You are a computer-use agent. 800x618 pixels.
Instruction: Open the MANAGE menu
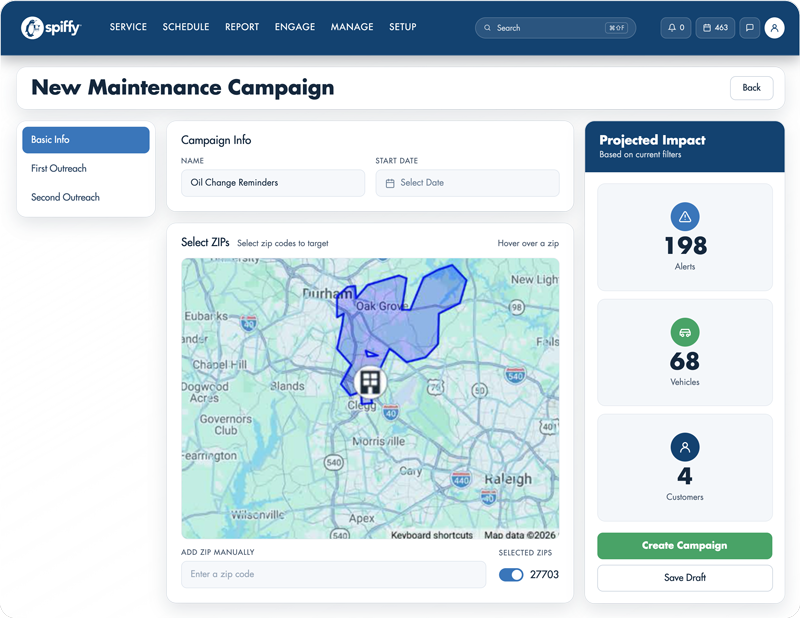[352, 27]
